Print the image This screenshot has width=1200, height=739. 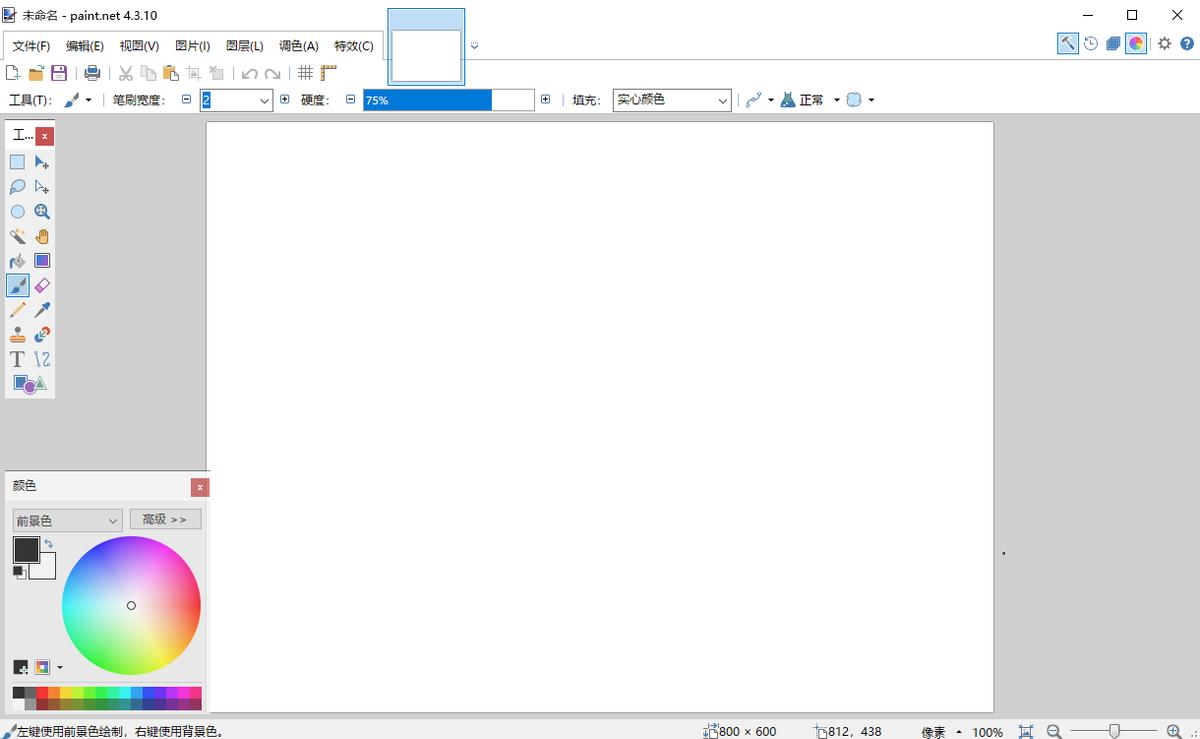(92, 73)
